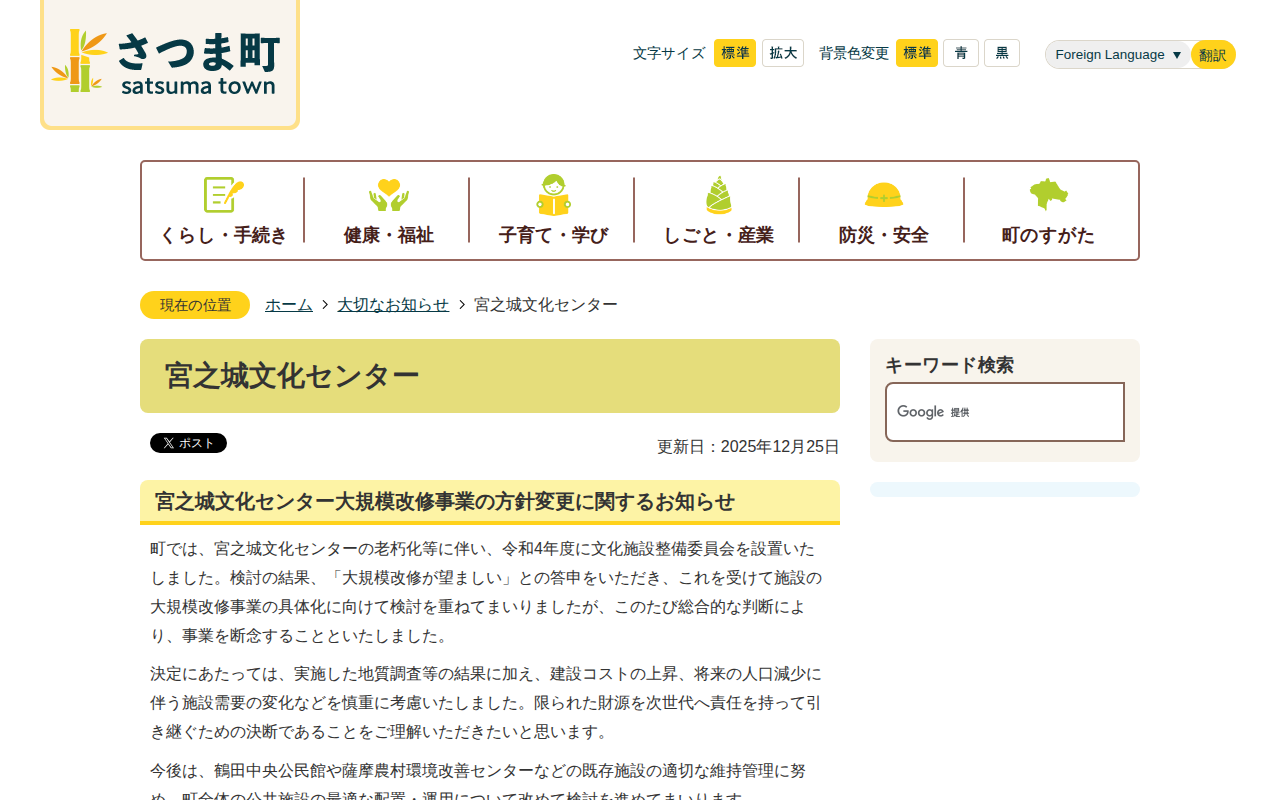The width and height of the screenshot is (1280, 800).
Task: Click the しごと・産業 bamboo shoot icon
Action: (718, 194)
